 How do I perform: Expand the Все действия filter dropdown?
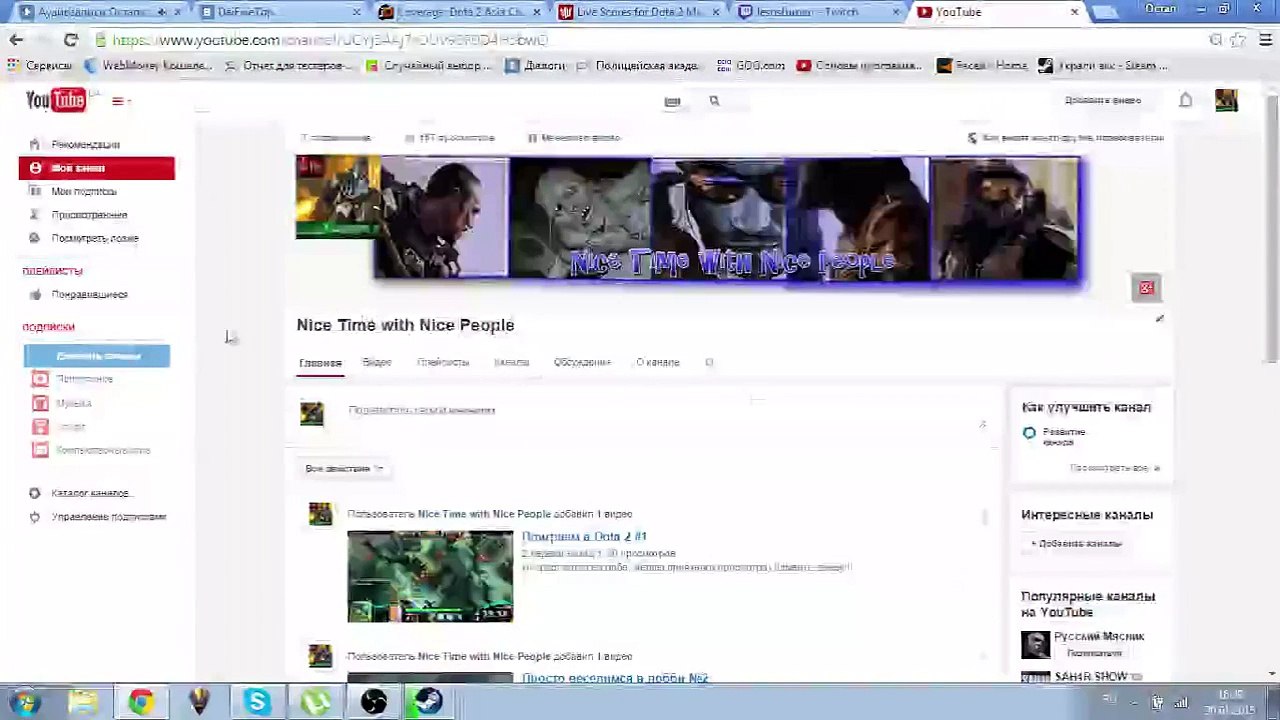click(344, 468)
